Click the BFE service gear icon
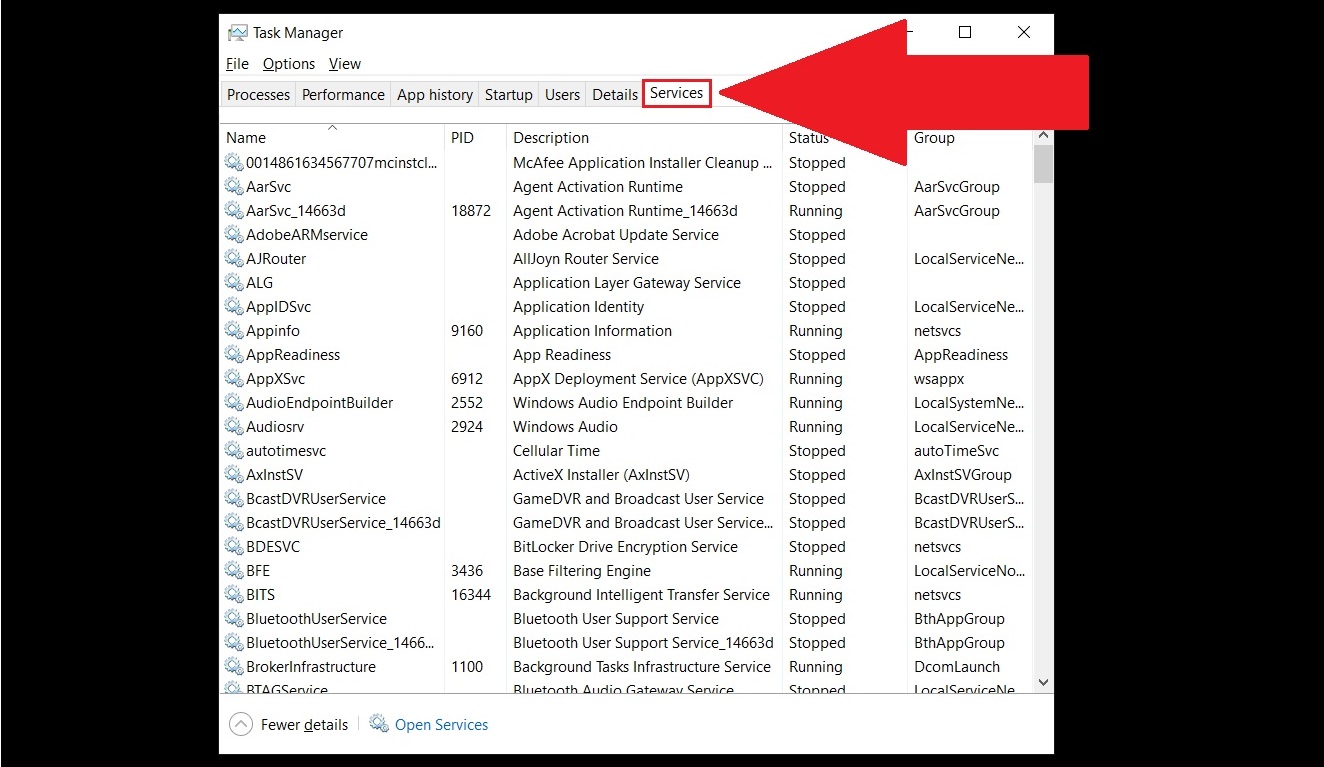The image size is (1324, 767). [234, 570]
